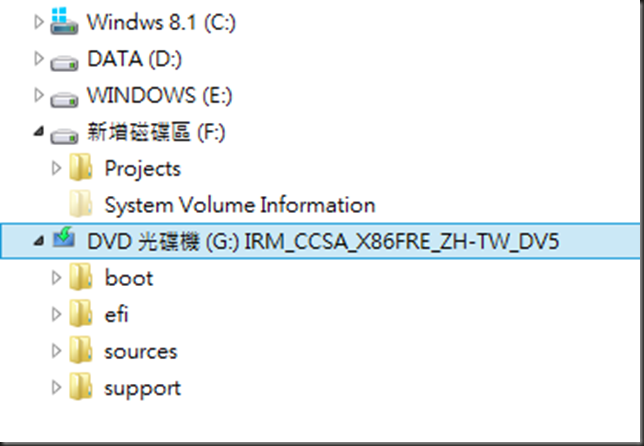Click the DATA (D:) drive icon
Viewport: 644px width, 446px height.
(64, 63)
